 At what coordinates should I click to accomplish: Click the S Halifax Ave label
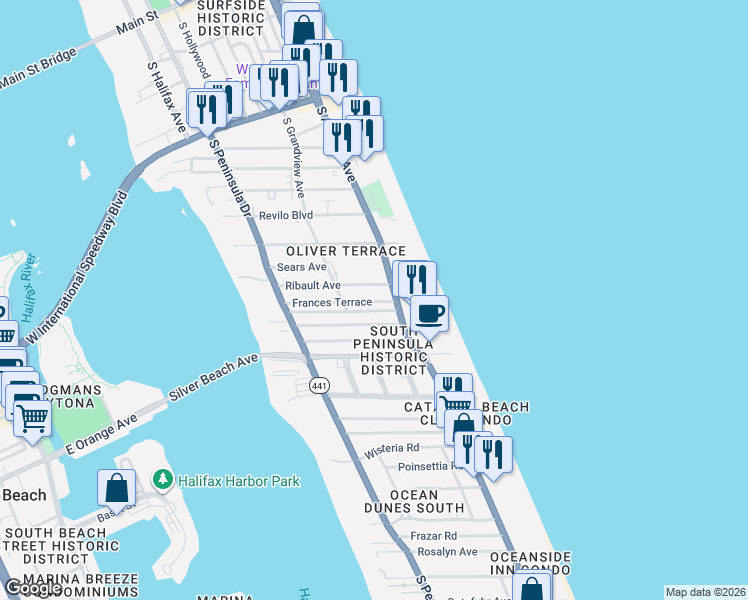pyautogui.click(x=166, y=97)
